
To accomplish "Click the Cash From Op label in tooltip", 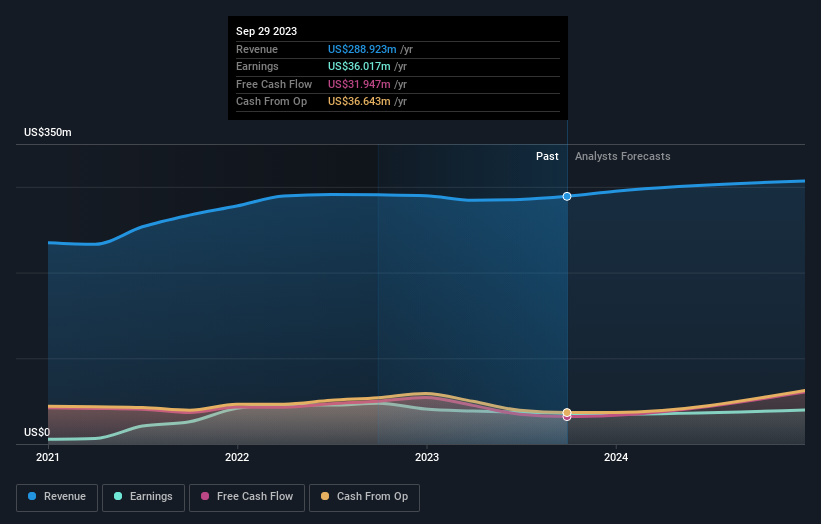I will [271, 102].
